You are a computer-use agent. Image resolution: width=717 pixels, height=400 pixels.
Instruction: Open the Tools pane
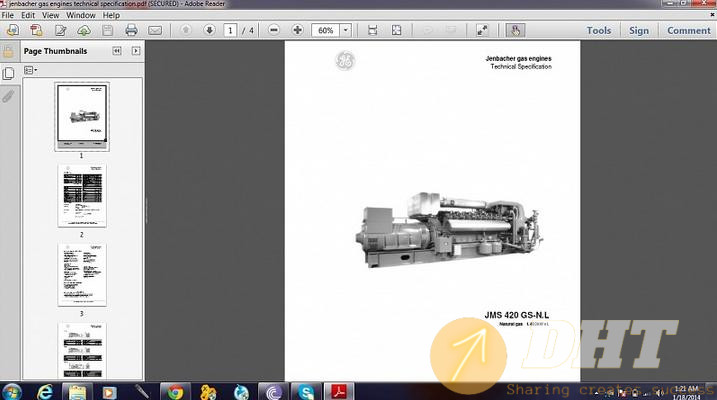pyautogui.click(x=599, y=31)
